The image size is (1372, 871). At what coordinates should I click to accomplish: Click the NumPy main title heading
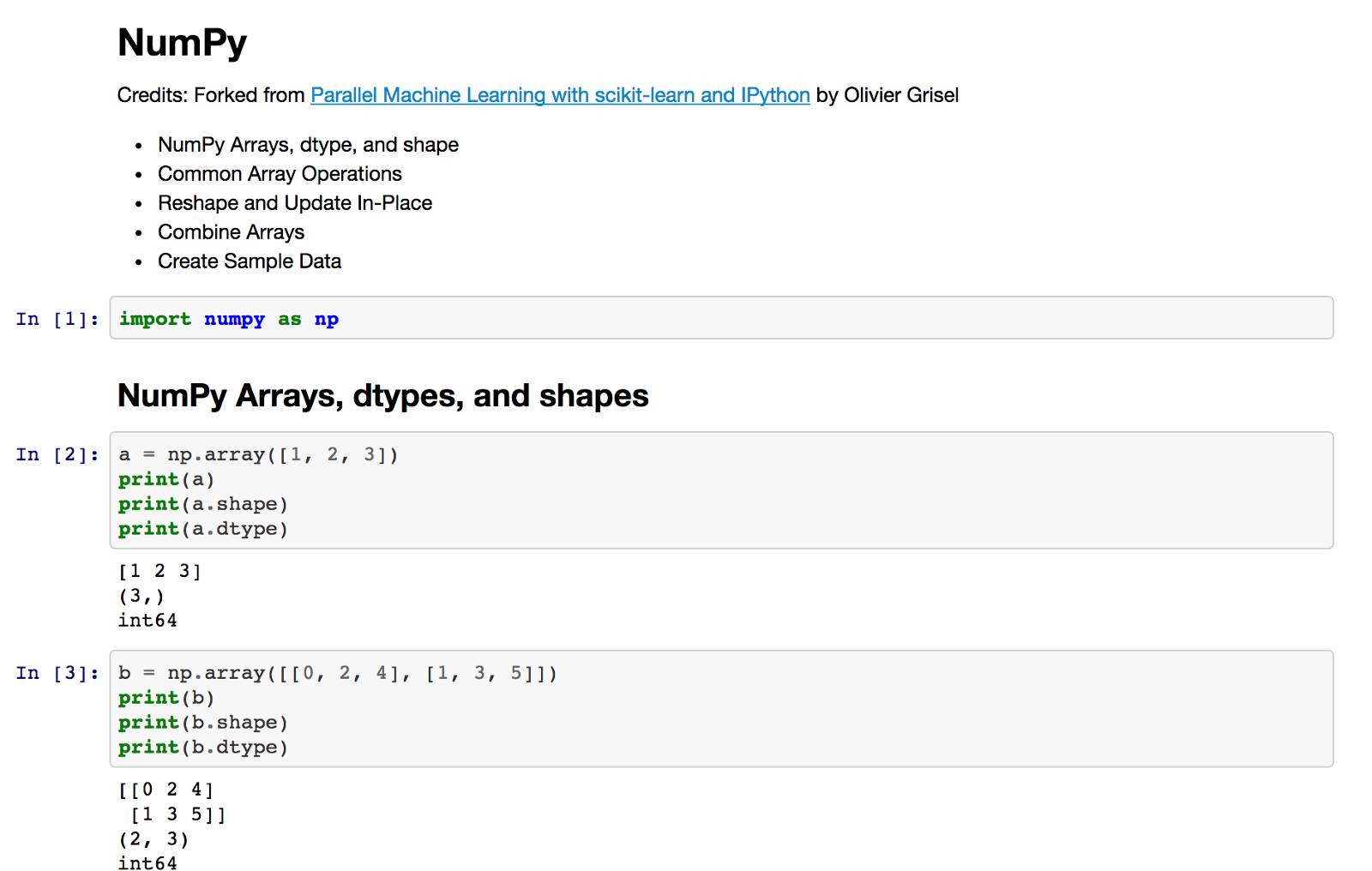pyautogui.click(x=182, y=43)
